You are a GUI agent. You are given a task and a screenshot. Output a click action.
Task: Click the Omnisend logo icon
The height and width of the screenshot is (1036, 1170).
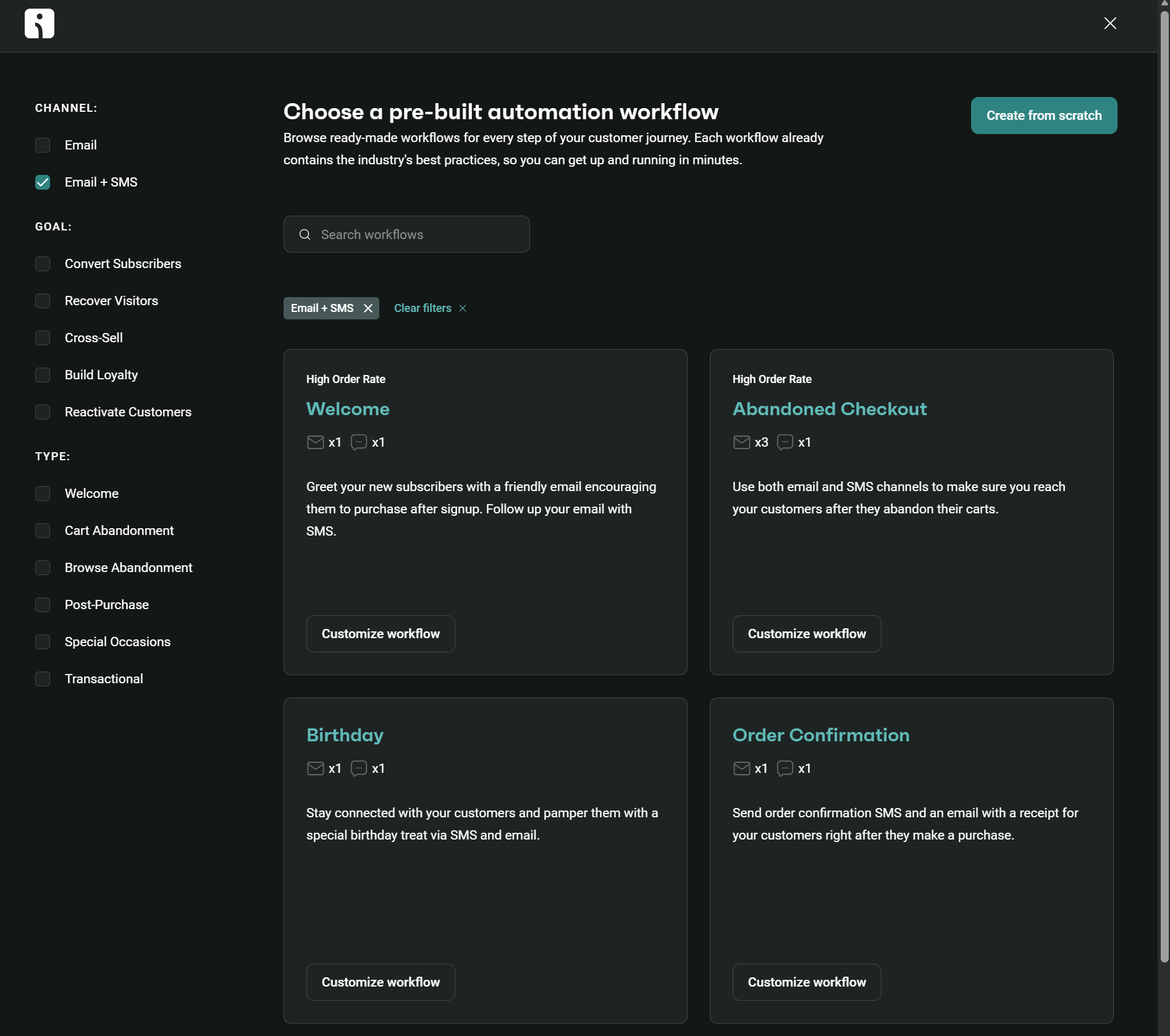(x=40, y=23)
